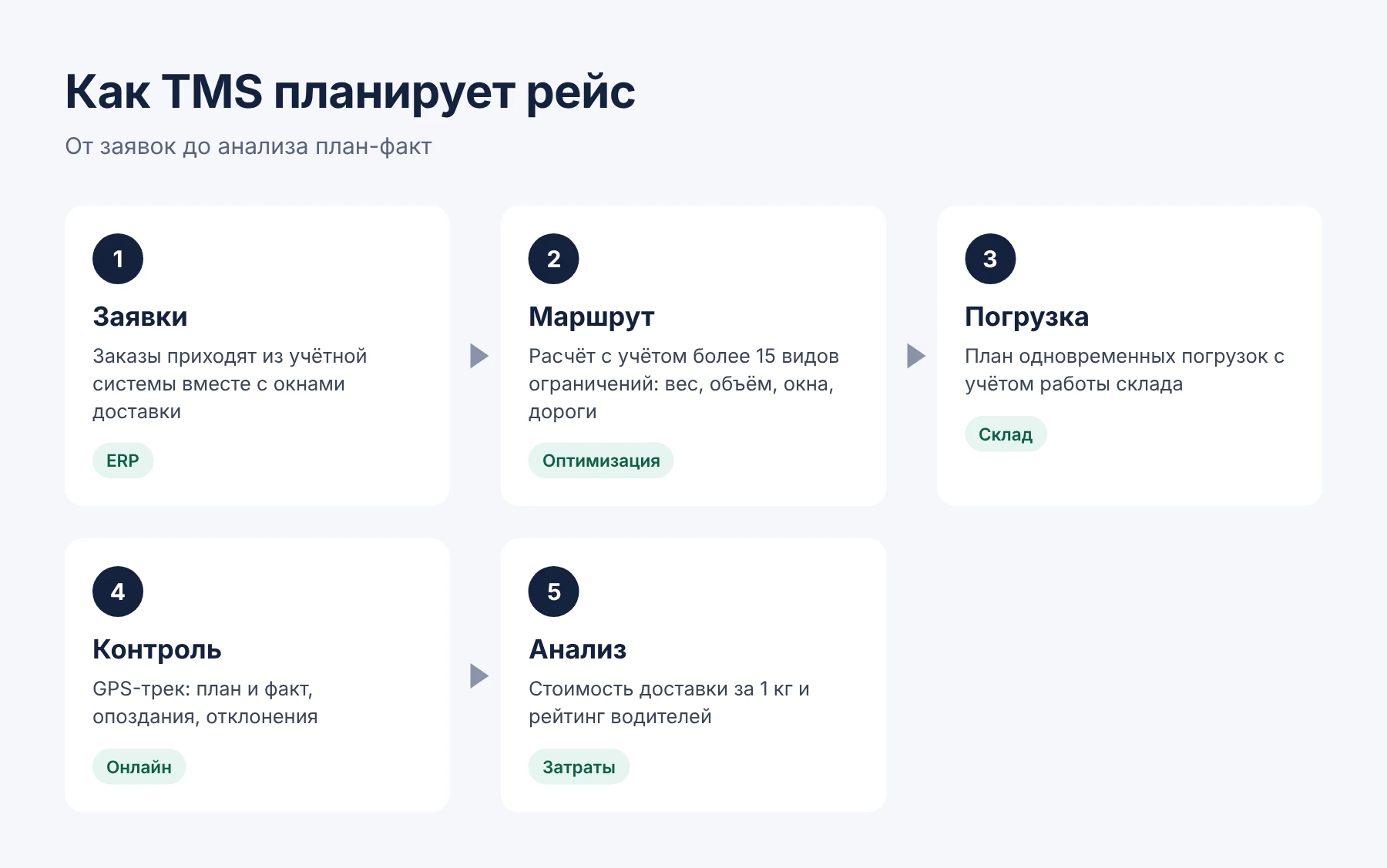Click the step 5 number circle
The width and height of the screenshot is (1387, 868).
(553, 592)
